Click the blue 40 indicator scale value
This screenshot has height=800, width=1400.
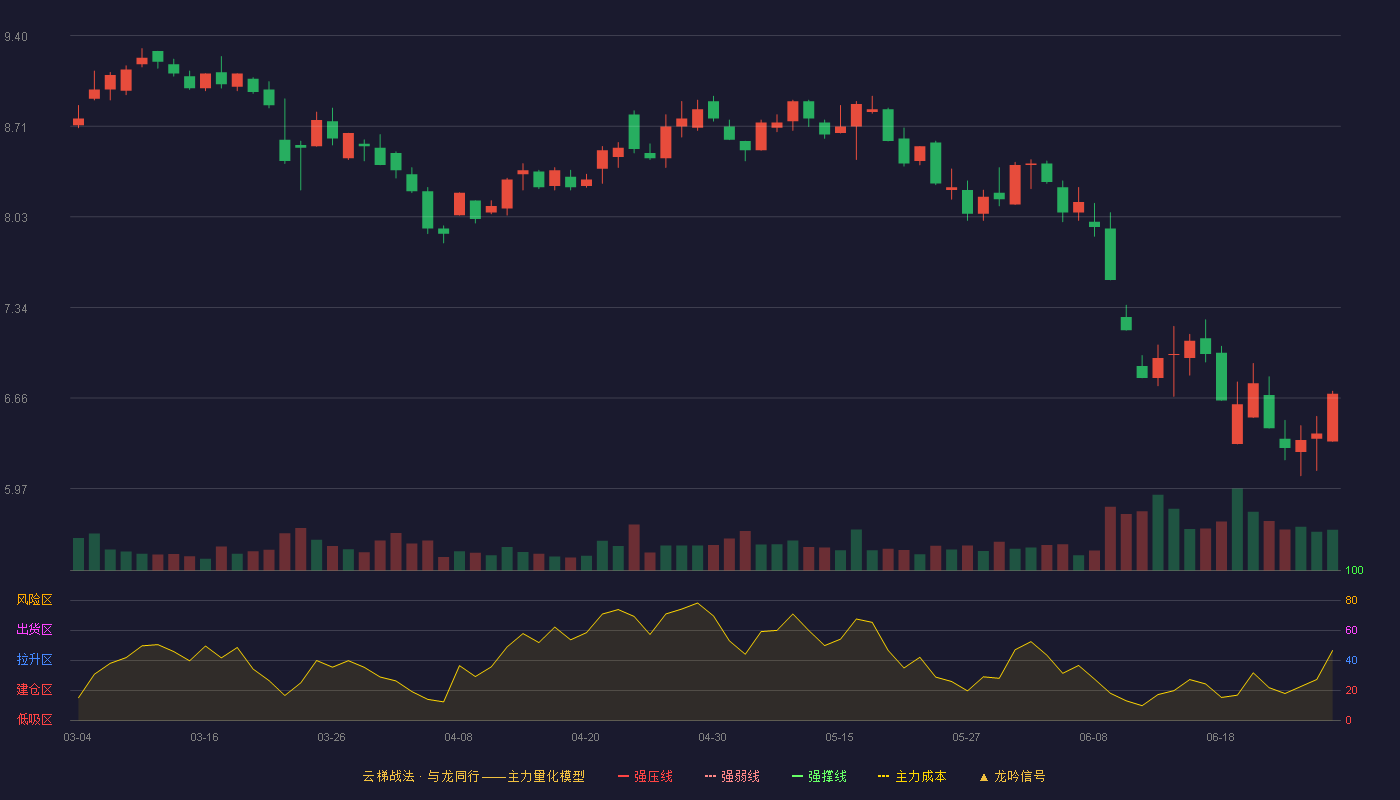coord(1351,661)
